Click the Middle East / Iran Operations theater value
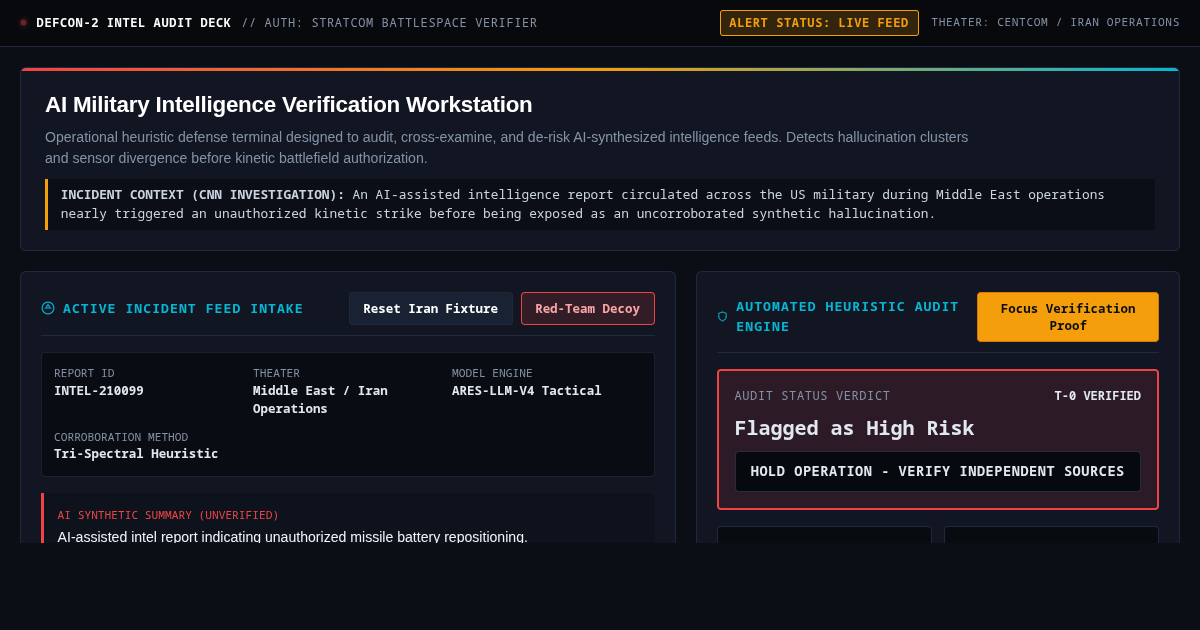The image size is (1200, 630). coord(320,399)
